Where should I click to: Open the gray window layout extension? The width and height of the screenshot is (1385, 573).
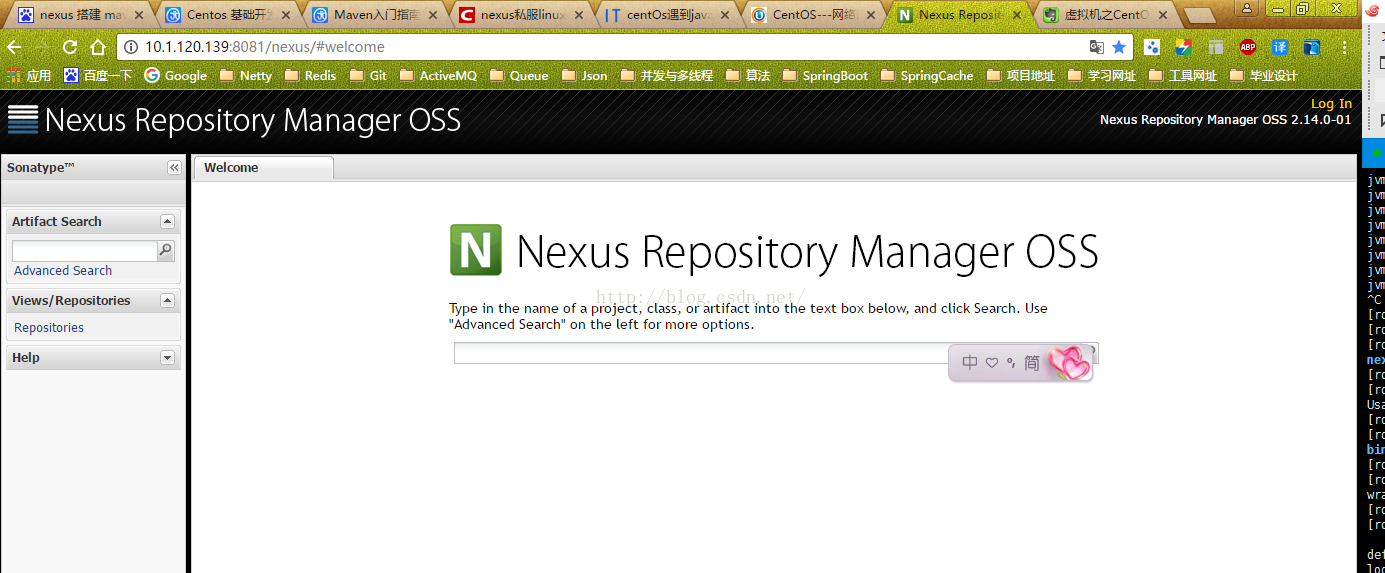click(1215, 47)
